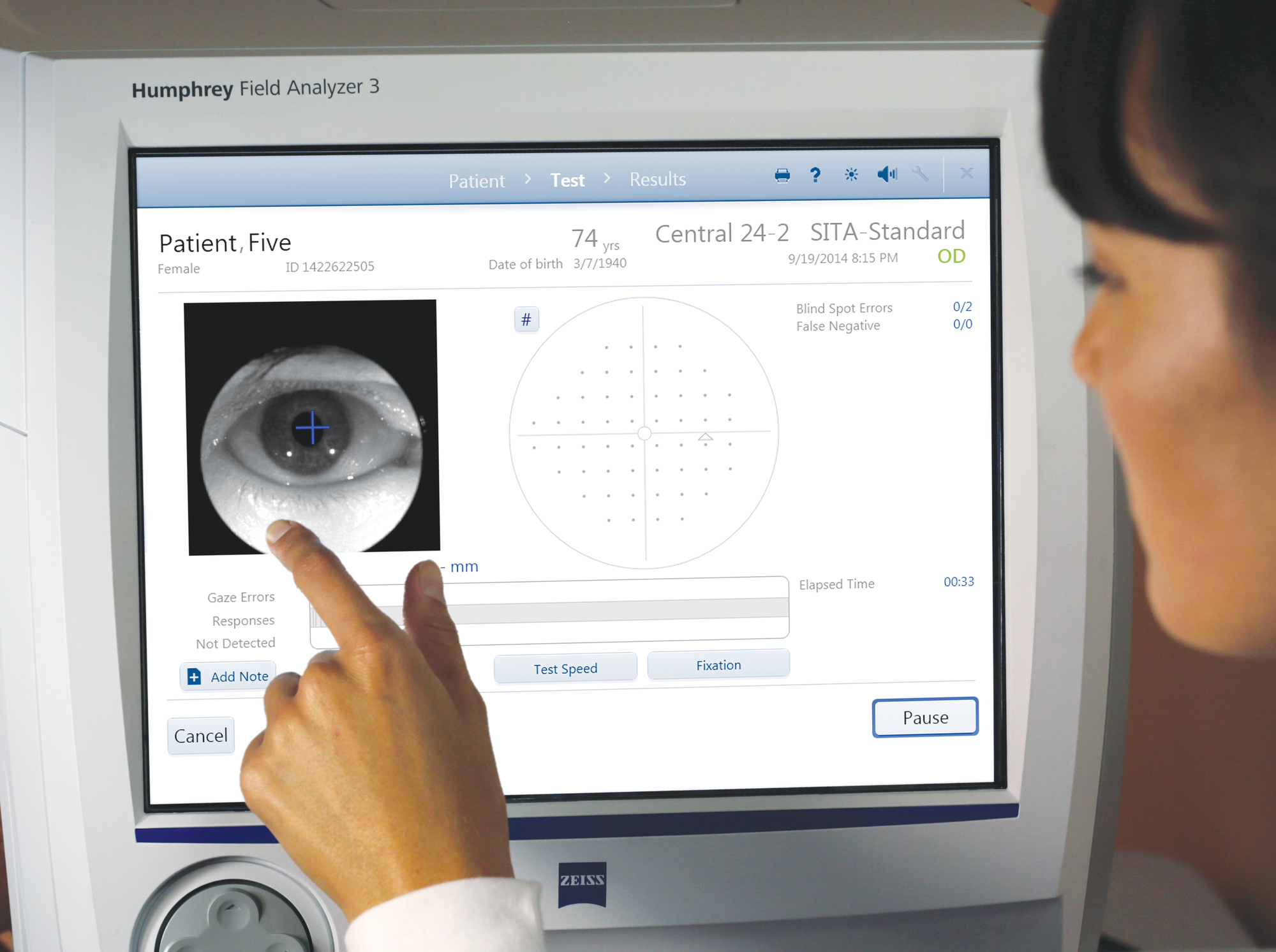Image resolution: width=1276 pixels, height=952 pixels.
Task: Click the date of birth '3/7/1940'
Action: 600,263
